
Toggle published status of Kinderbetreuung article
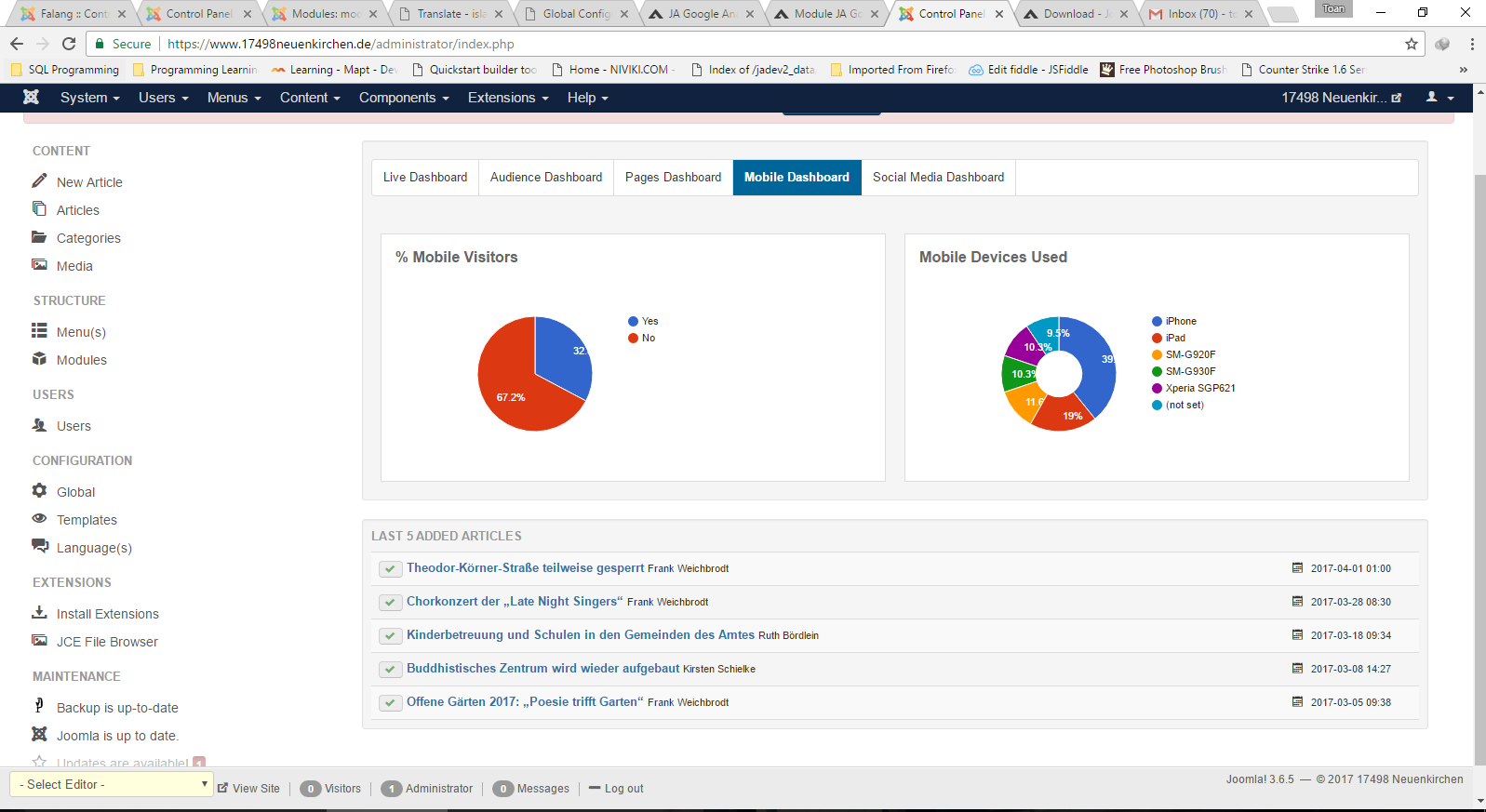click(390, 635)
